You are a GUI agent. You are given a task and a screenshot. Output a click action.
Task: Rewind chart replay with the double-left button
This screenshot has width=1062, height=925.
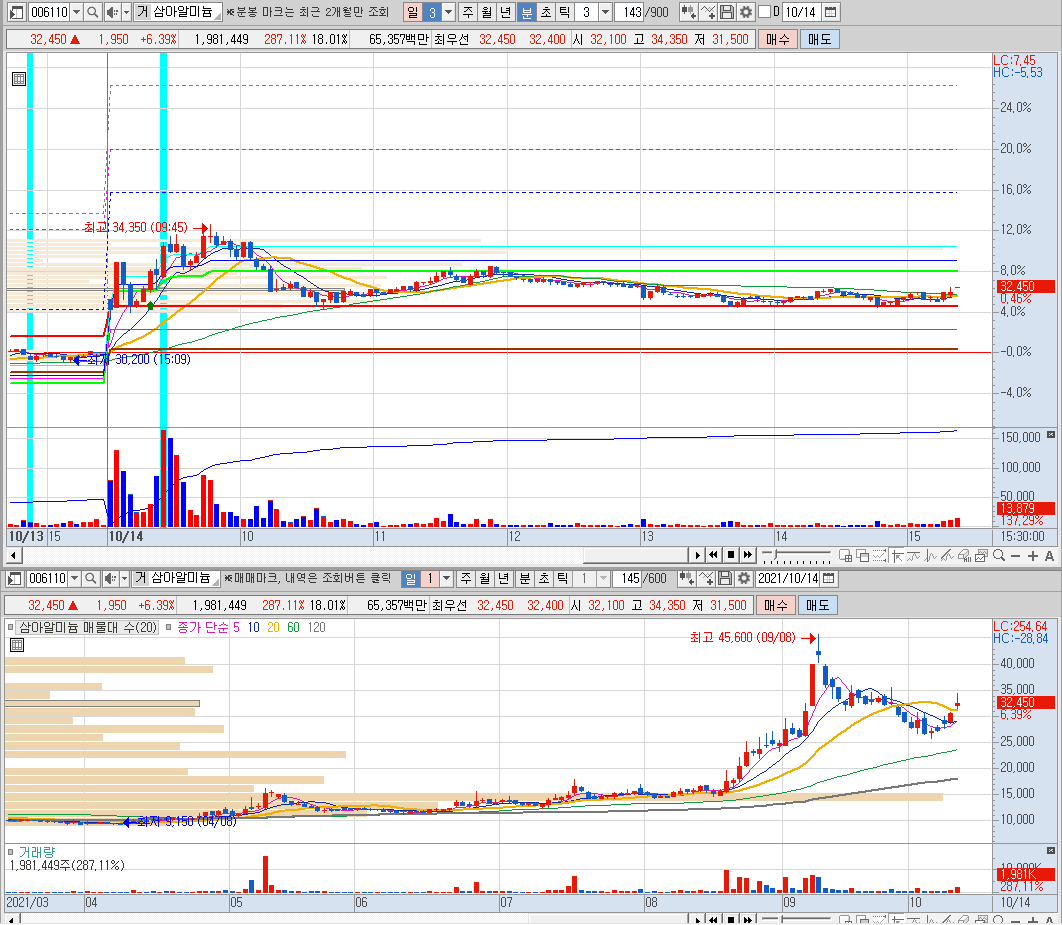(x=713, y=556)
